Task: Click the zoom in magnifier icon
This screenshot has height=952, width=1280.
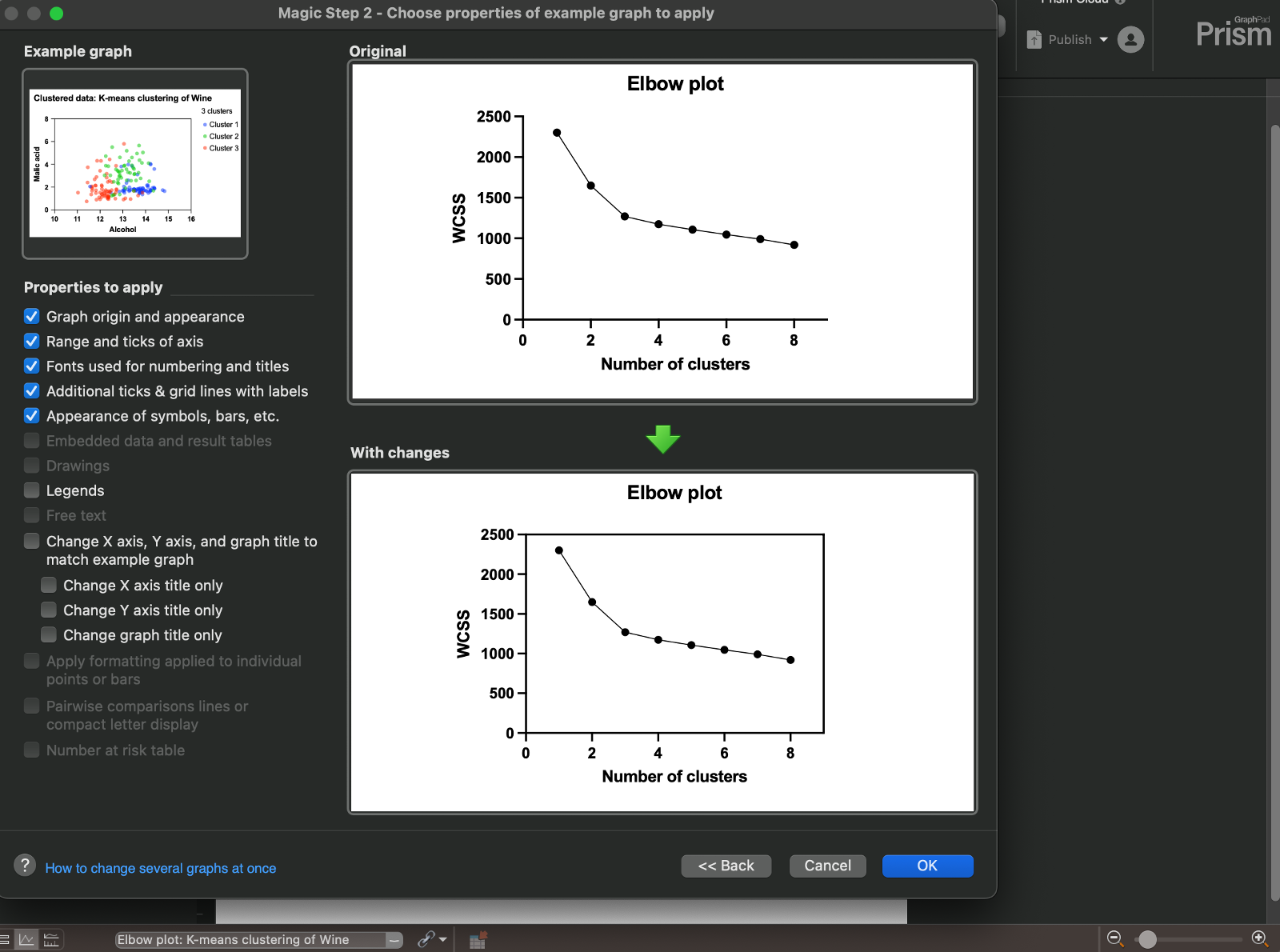Action: pyautogui.click(x=1259, y=938)
